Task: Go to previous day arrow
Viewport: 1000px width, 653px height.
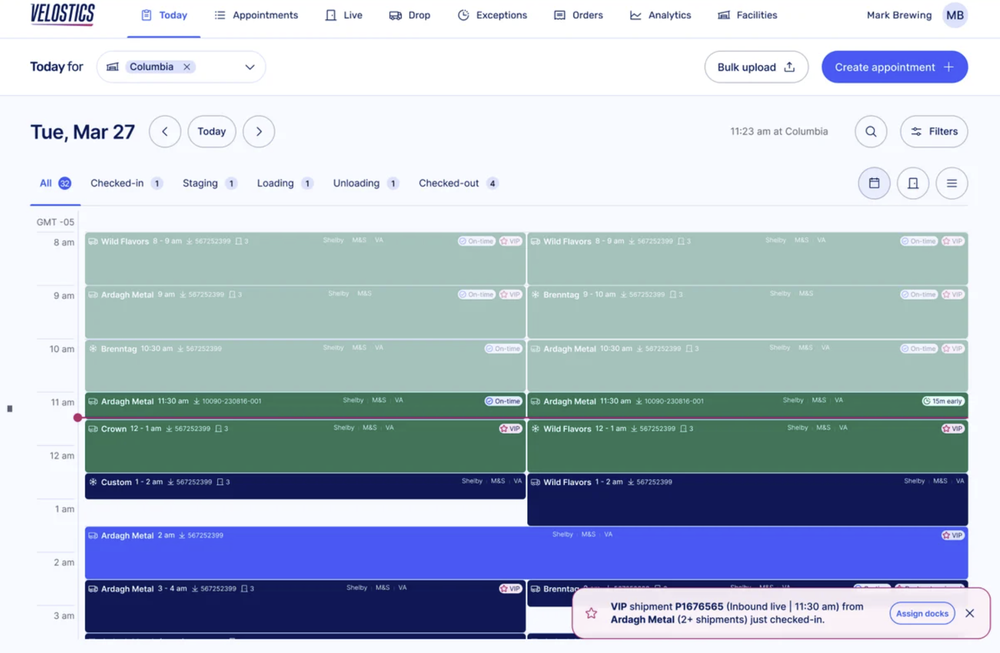Action: tap(165, 132)
